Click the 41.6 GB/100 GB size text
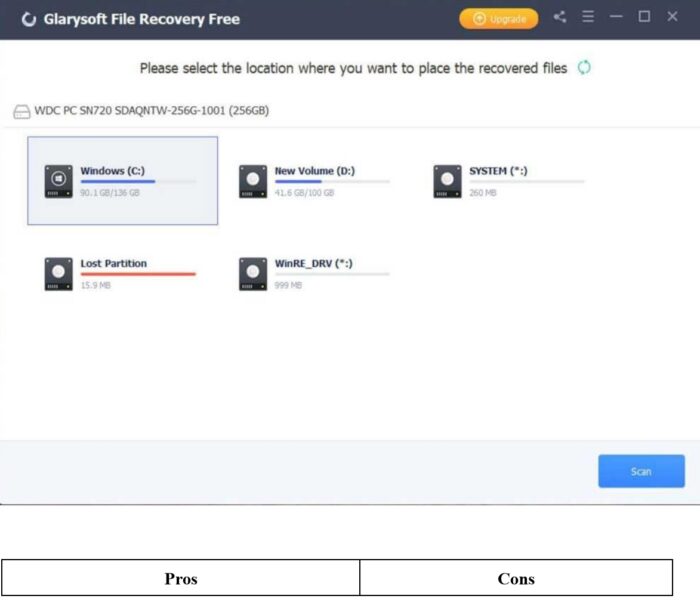The height and width of the screenshot is (602, 700). 304,193
